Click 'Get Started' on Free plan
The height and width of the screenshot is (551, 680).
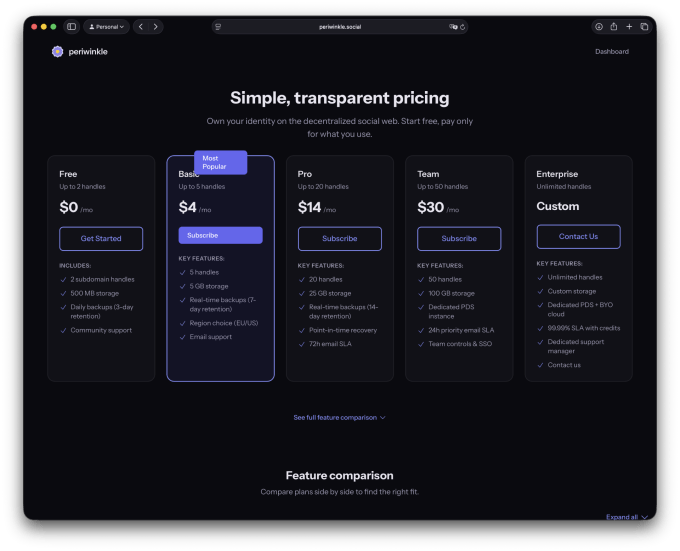(x=101, y=238)
